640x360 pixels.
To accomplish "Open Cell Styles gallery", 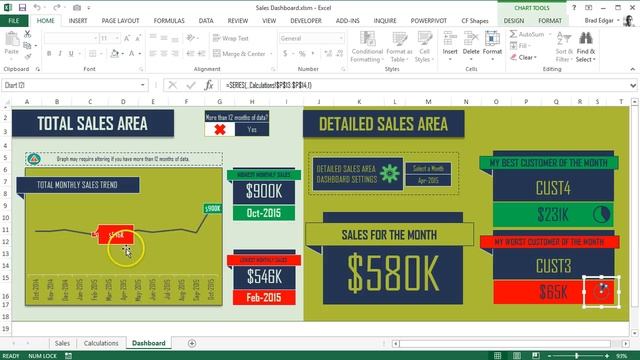I will 424,47.
